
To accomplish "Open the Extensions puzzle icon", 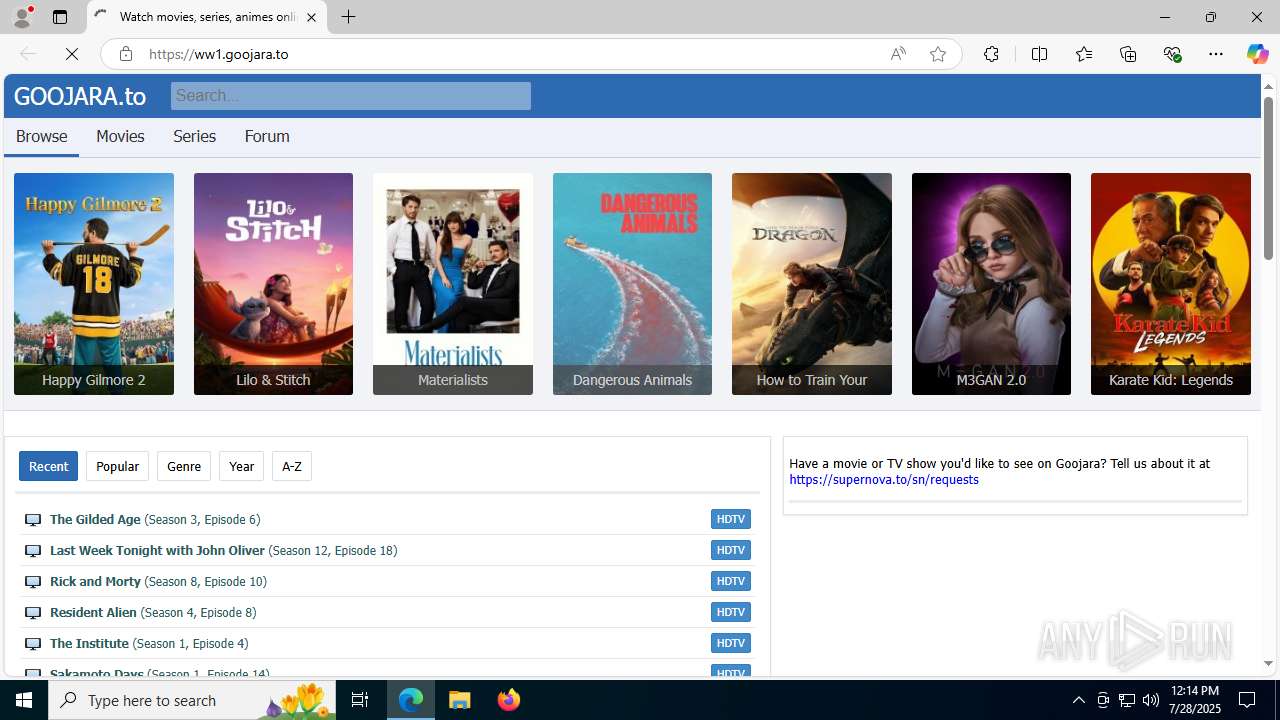I will pyautogui.click(x=991, y=54).
